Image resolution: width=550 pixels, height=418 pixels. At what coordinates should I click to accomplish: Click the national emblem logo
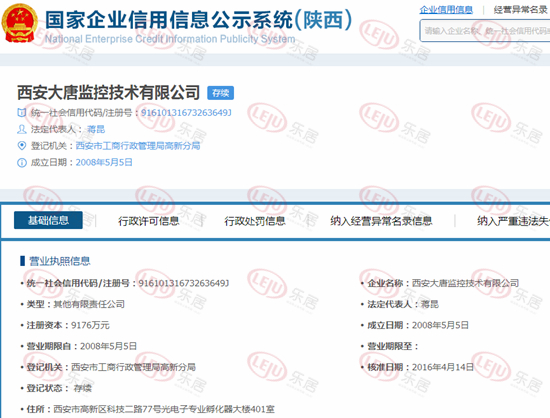pyautogui.click(x=20, y=23)
